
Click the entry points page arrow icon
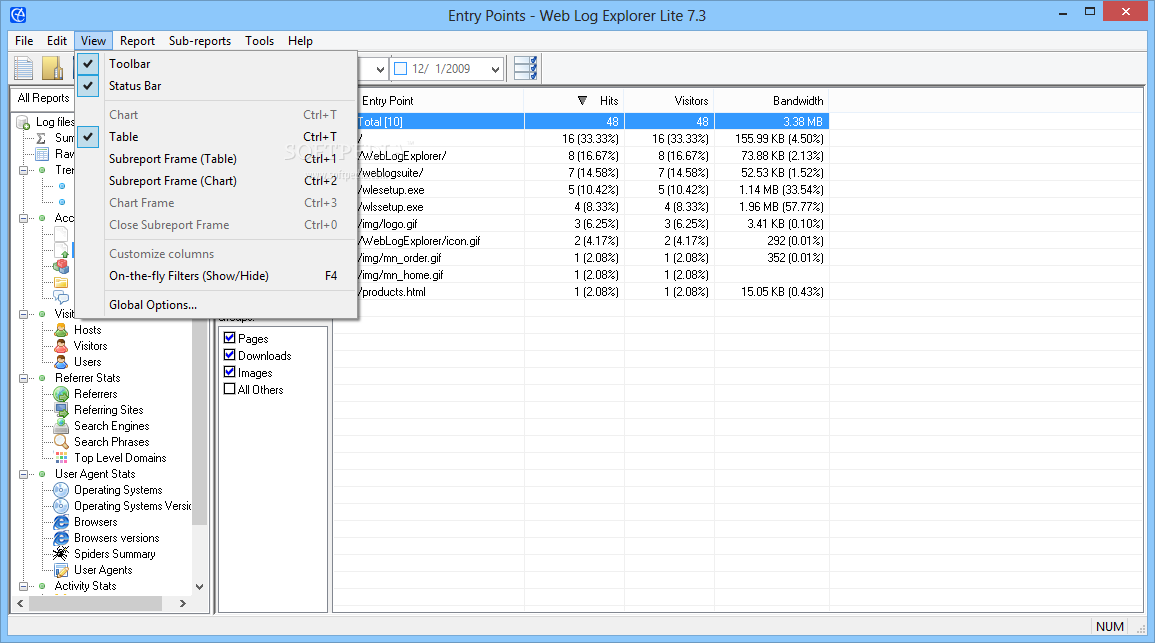[62, 250]
